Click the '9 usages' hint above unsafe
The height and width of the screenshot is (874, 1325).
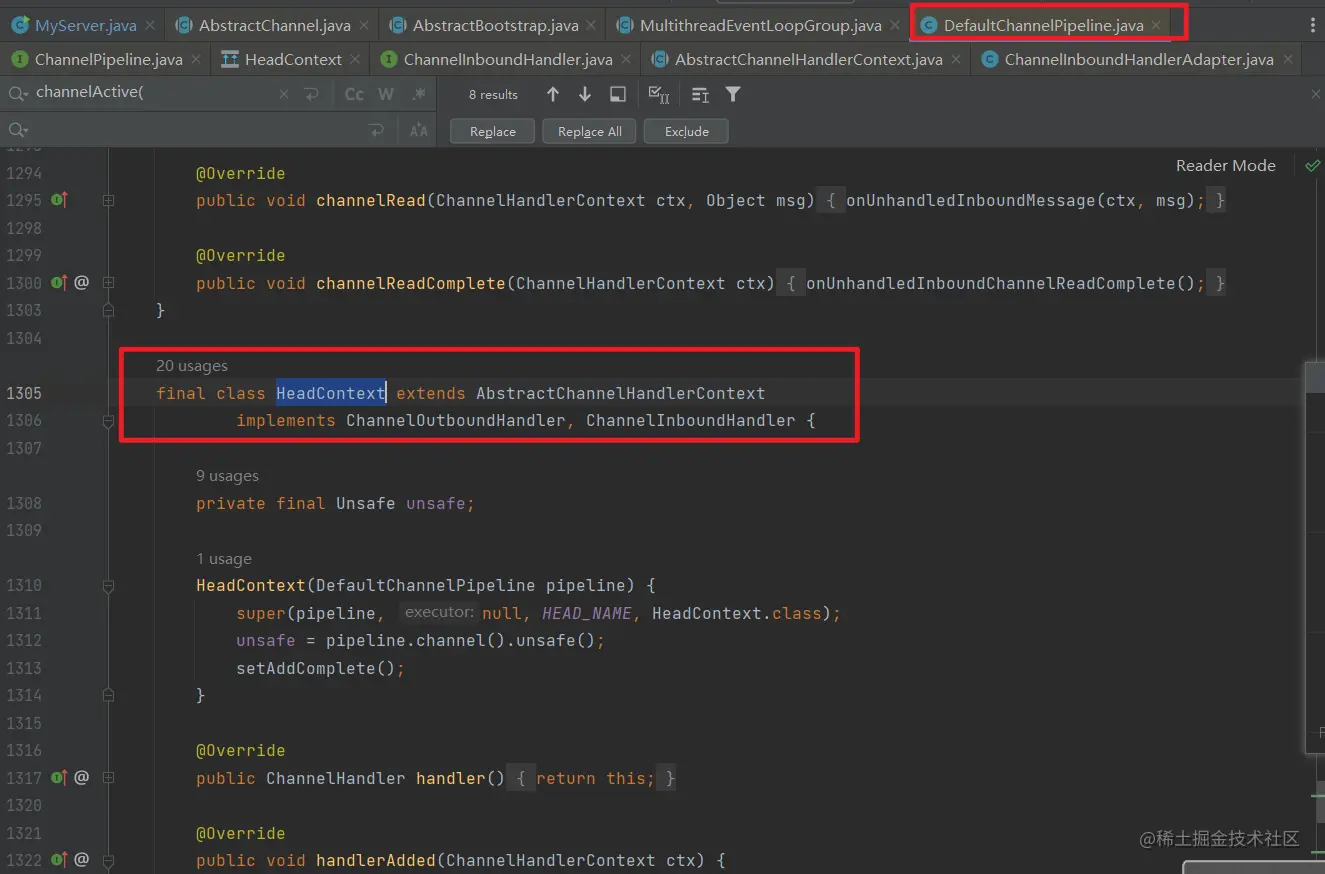pos(227,476)
